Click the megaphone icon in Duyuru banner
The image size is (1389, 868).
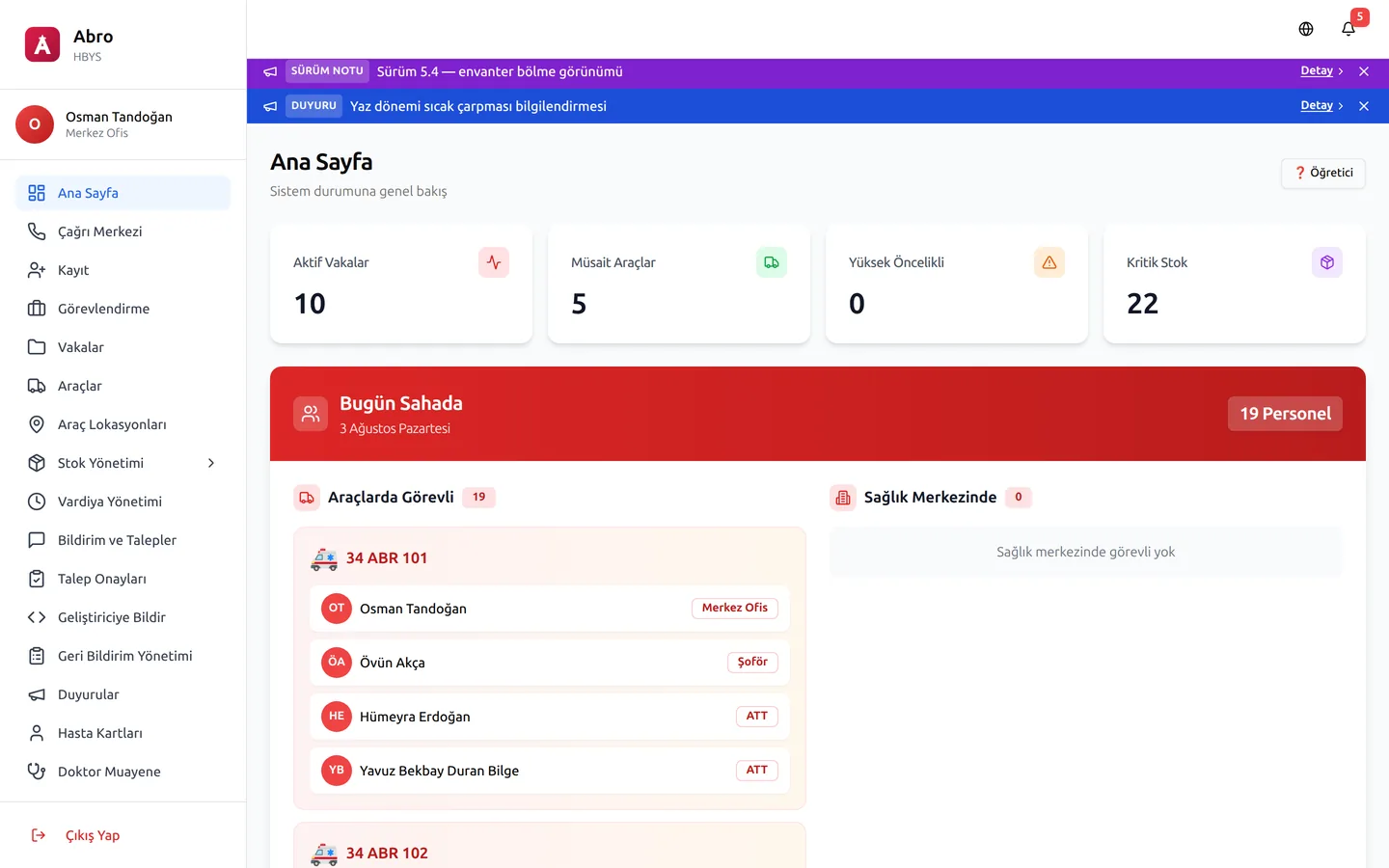point(270,106)
